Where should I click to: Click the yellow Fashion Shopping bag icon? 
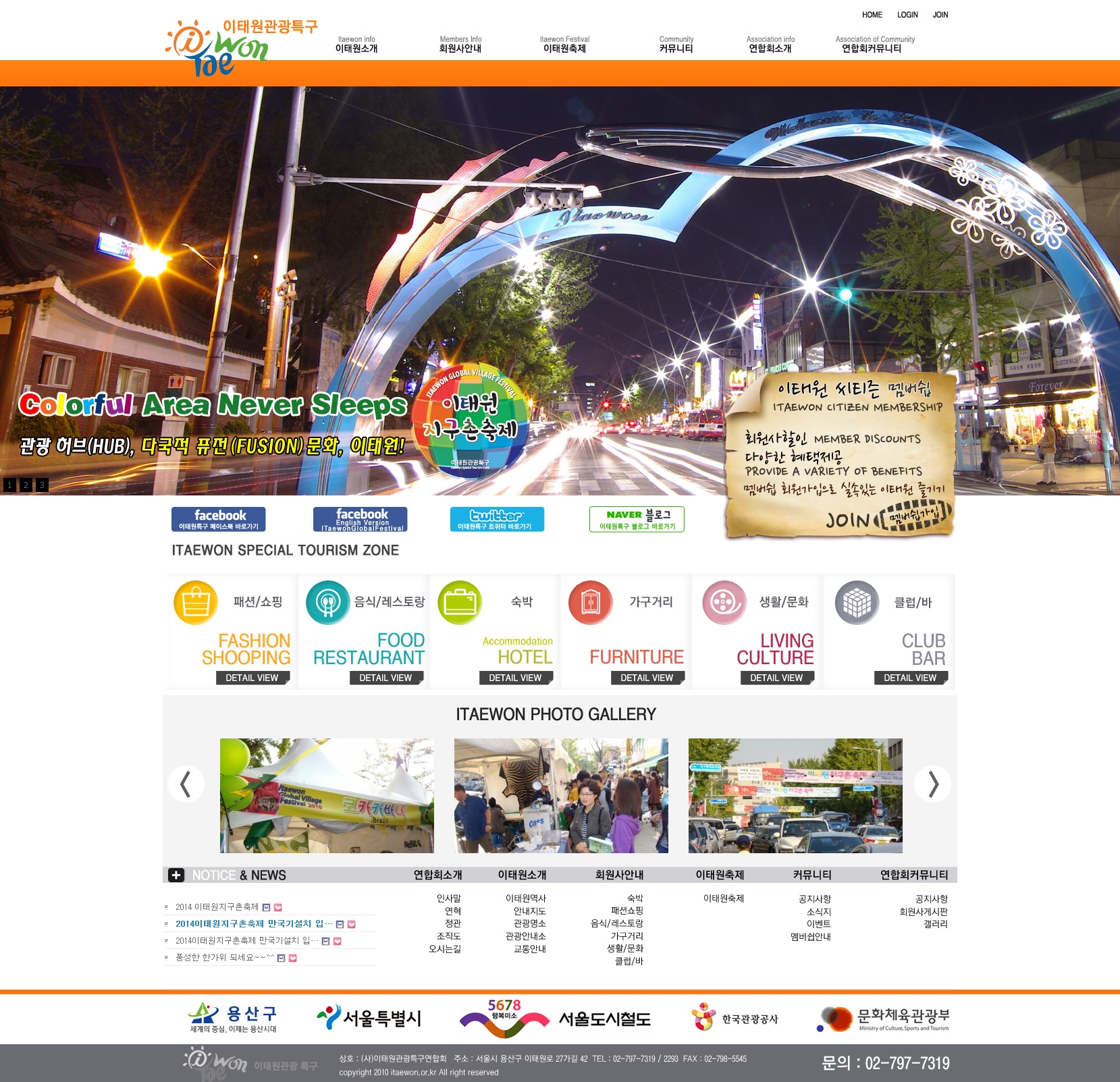196,602
